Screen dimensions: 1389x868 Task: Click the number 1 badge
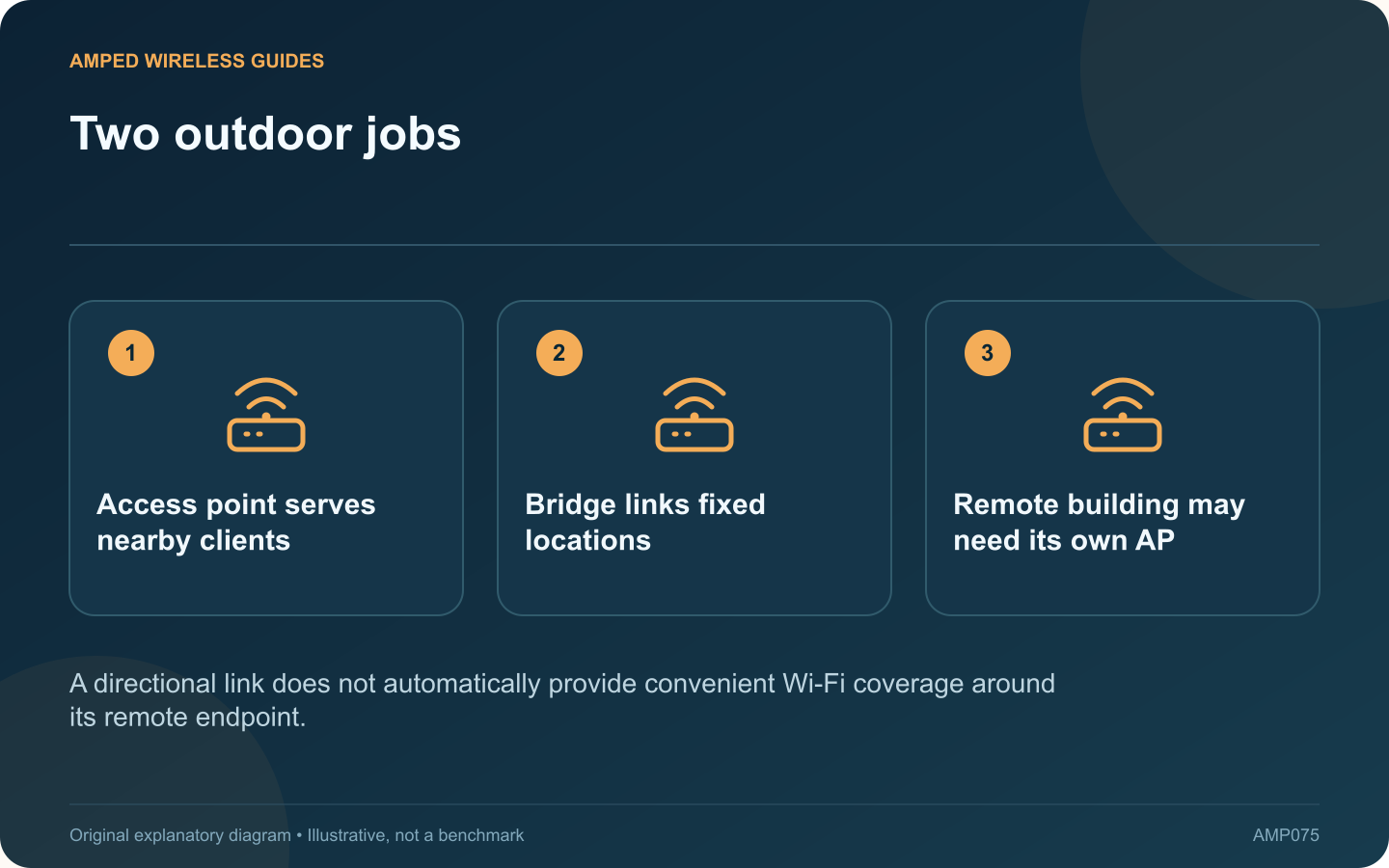click(131, 353)
